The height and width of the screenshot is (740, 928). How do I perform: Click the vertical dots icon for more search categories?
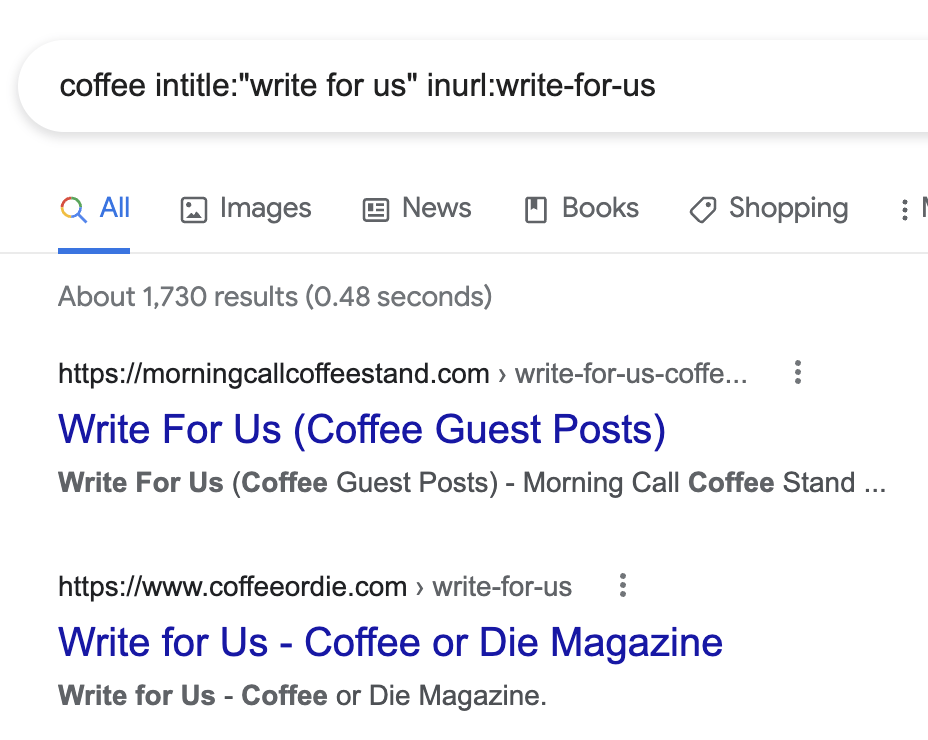click(907, 208)
